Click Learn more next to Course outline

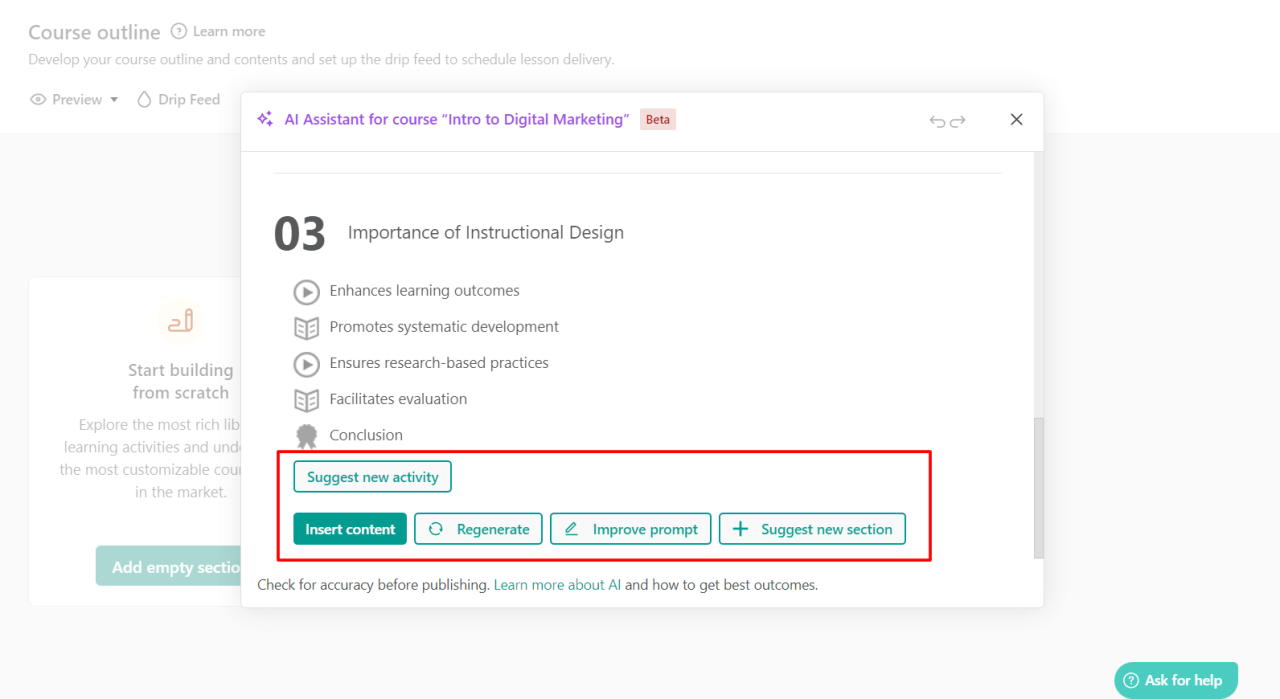218,32
